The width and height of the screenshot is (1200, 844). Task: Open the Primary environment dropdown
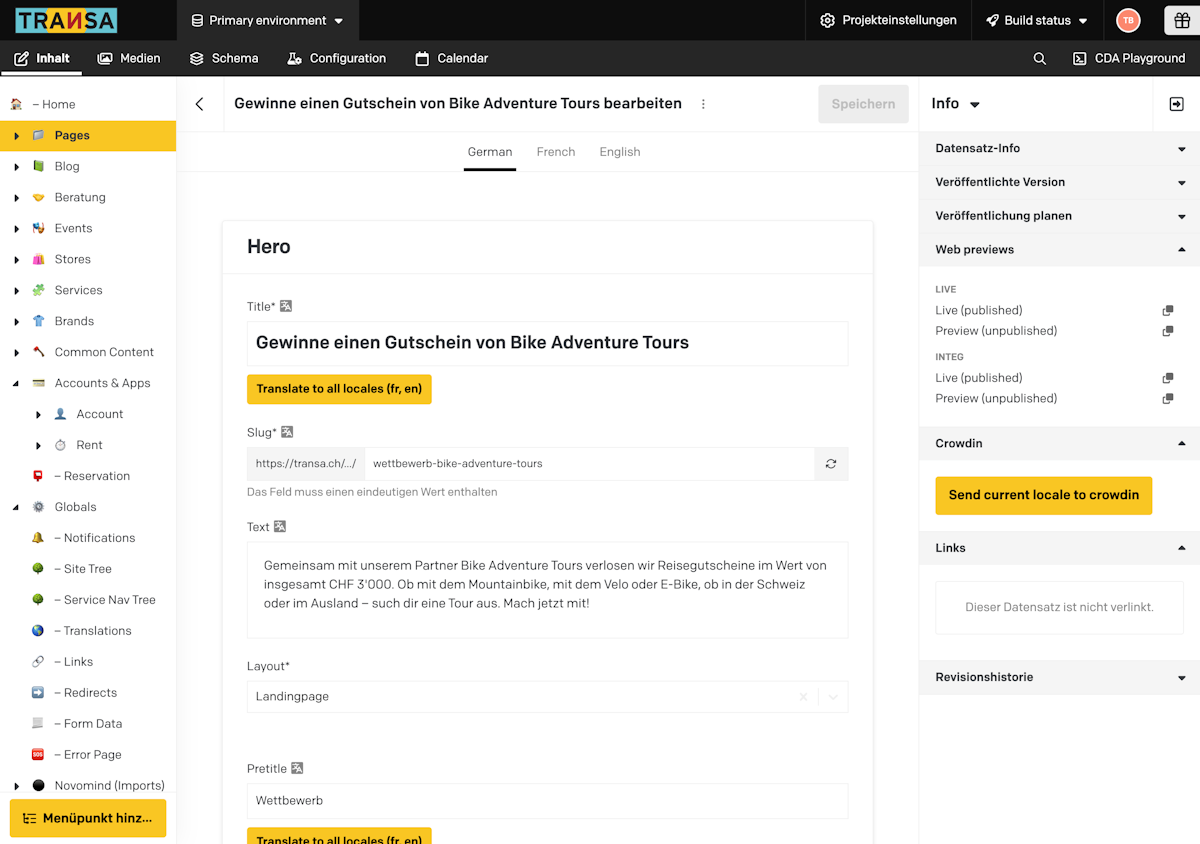(267, 20)
